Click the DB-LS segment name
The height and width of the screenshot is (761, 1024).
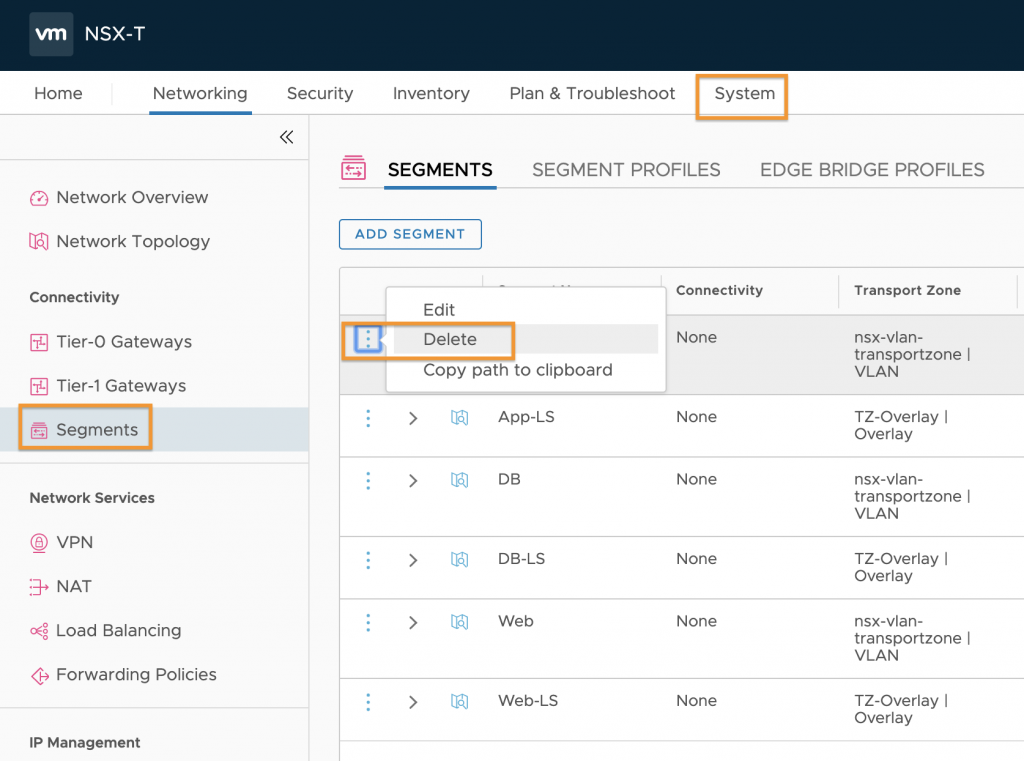click(x=521, y=559)
